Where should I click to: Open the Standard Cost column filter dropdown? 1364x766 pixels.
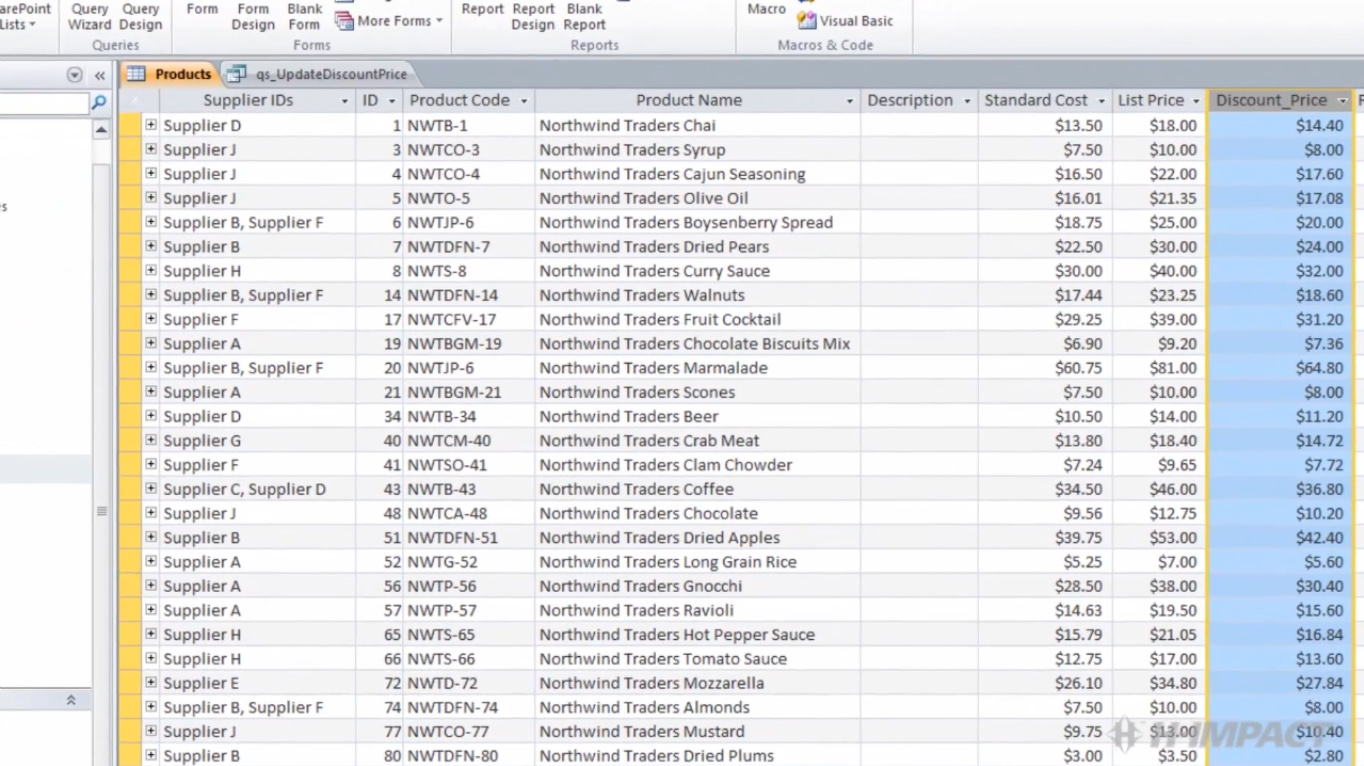pyautogui.click(x=1102, y=101)
